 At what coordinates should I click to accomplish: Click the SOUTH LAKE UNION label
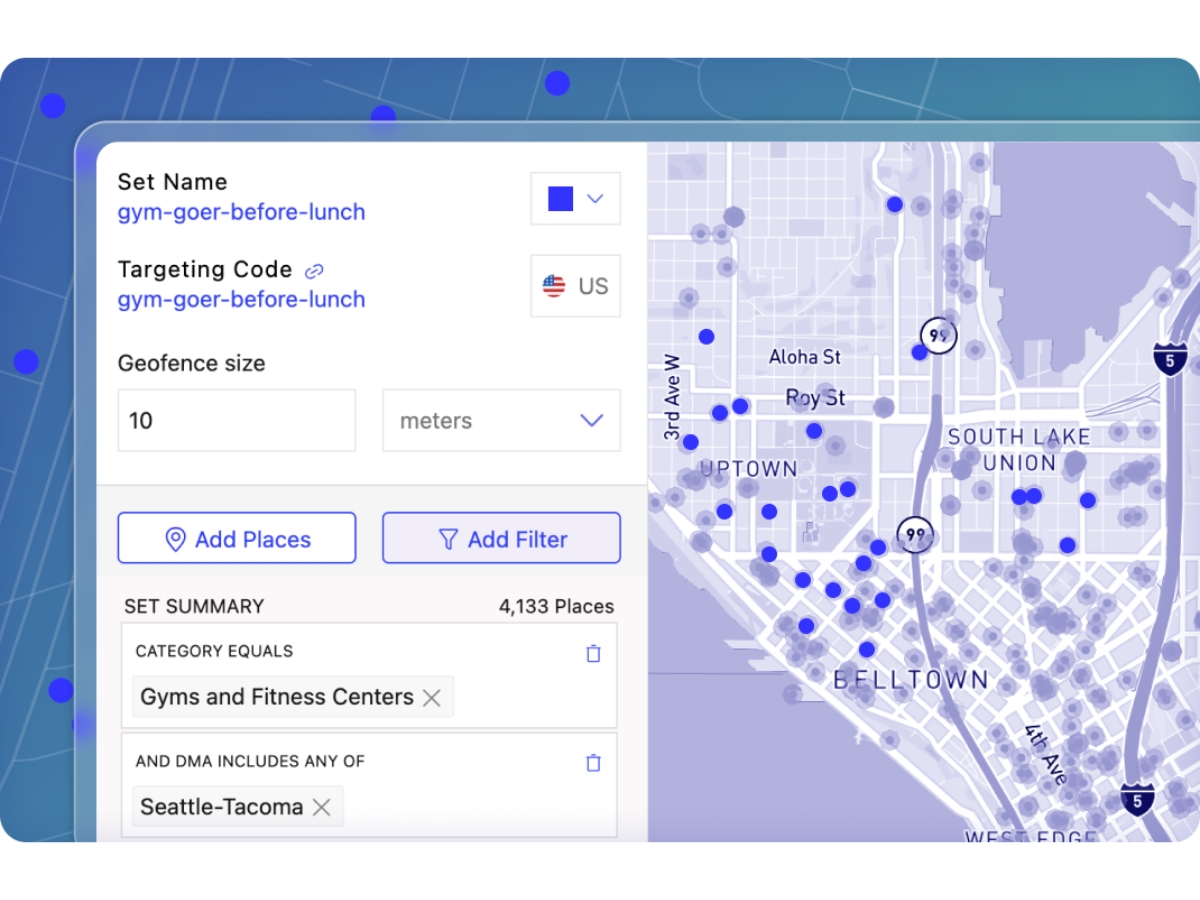point(1019,450)
